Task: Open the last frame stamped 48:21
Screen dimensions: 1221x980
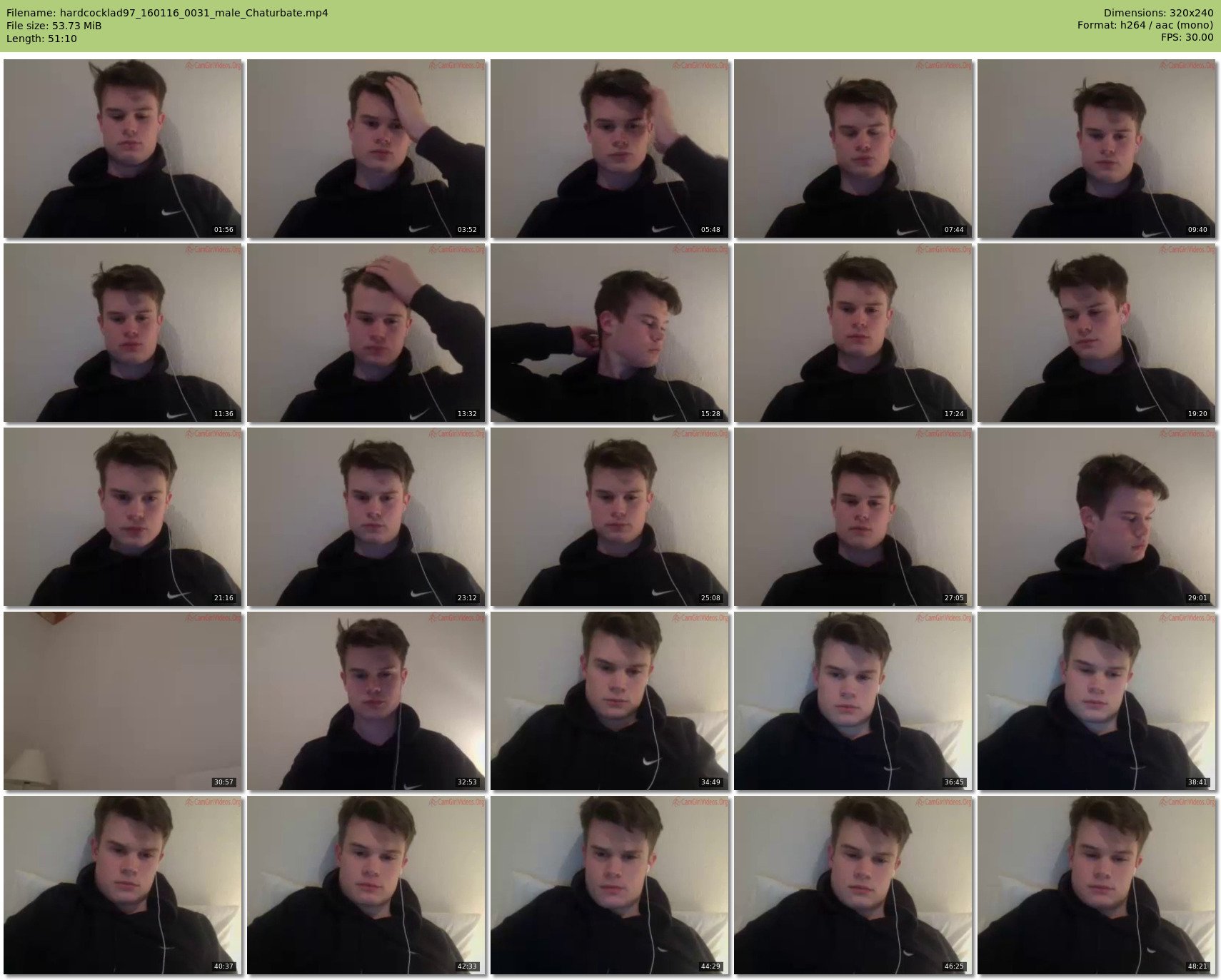Action: pos(1097,885)
